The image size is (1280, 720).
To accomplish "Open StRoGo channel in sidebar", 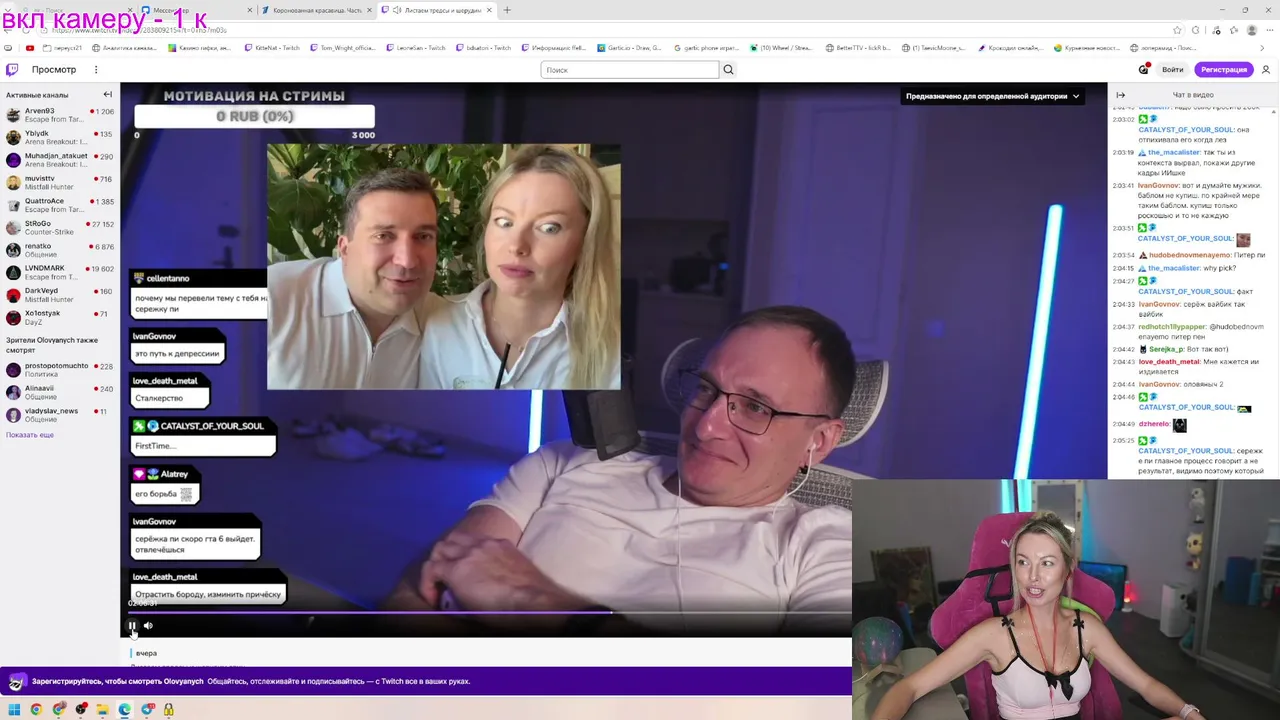I will [60, 228].
